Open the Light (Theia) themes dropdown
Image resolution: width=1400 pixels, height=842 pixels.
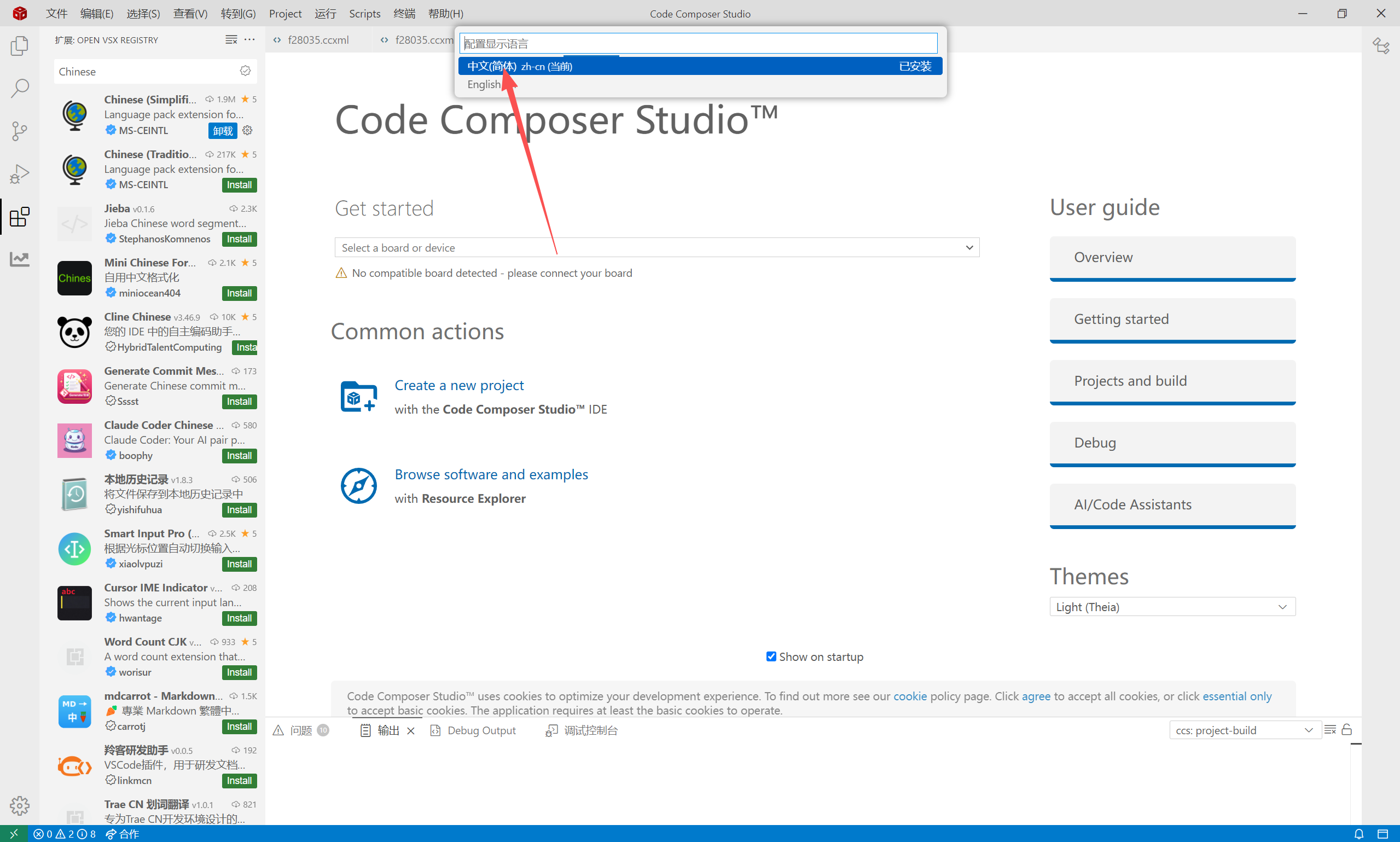point(1172,607)
